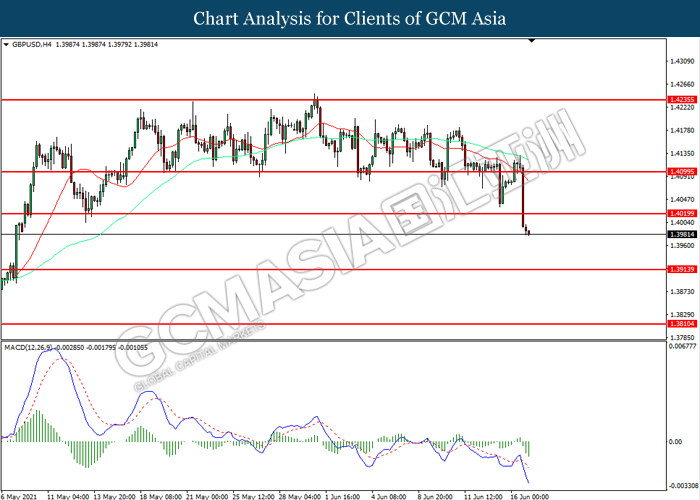The width and height of the screenshot is (700, 500).
Task: Select the 1.40199 red price label
Action: [682, 214]
